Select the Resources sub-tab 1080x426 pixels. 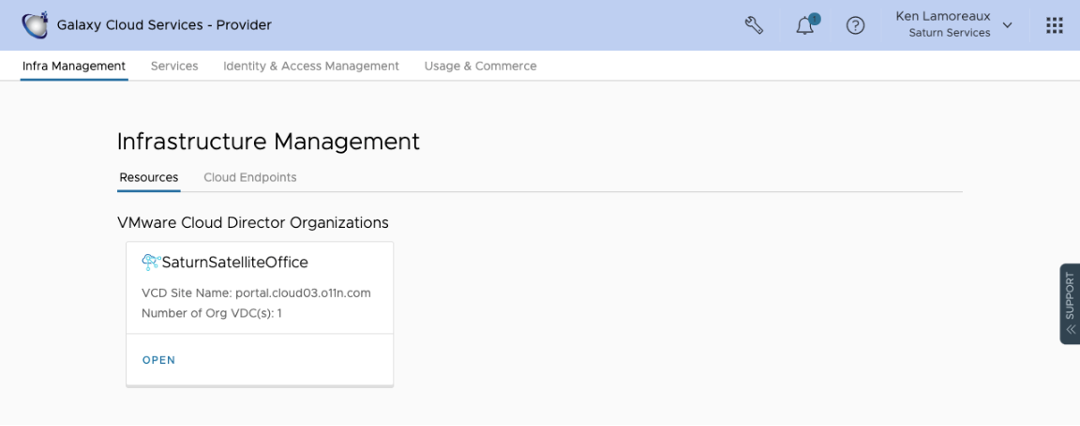click(x=149, y=177)
